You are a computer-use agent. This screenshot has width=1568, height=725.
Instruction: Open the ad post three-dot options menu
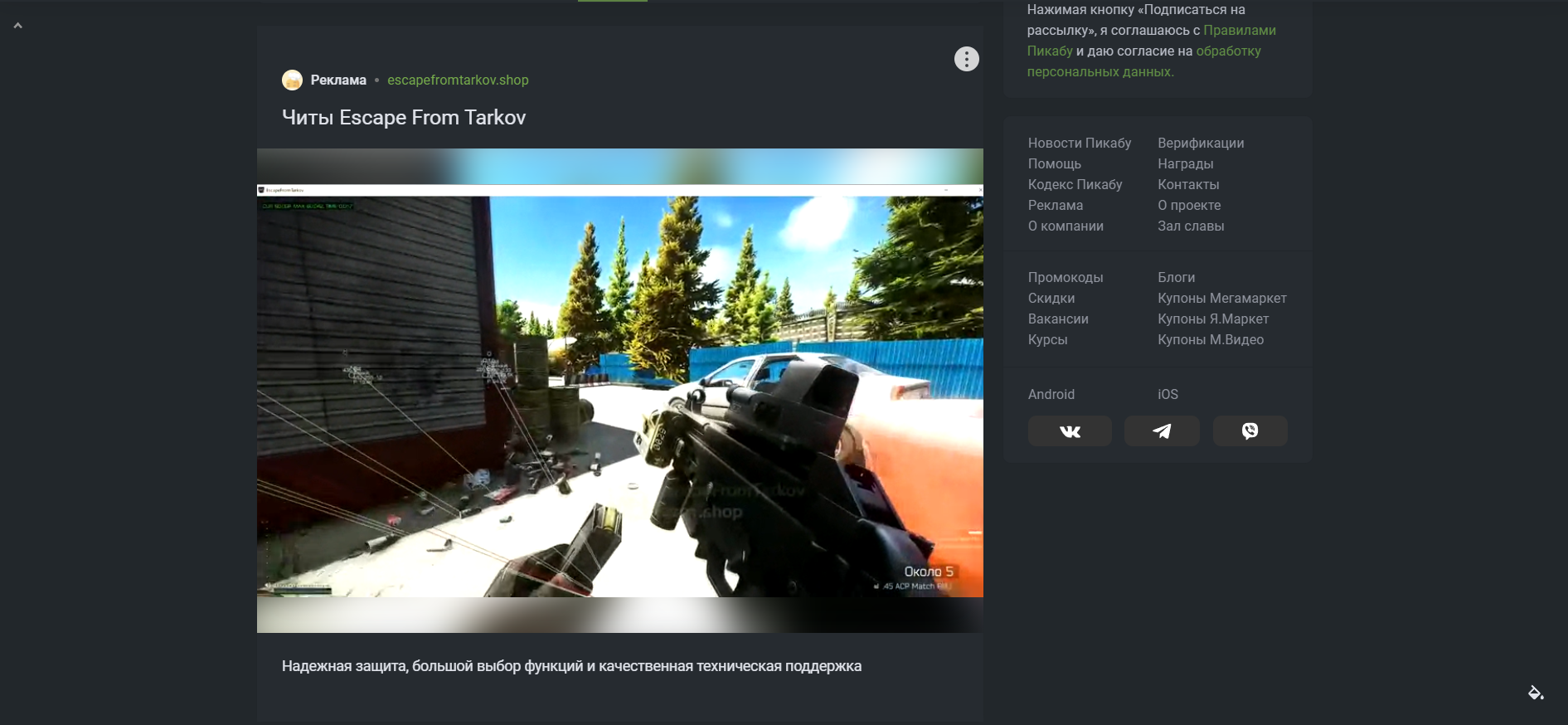[966, 59]
